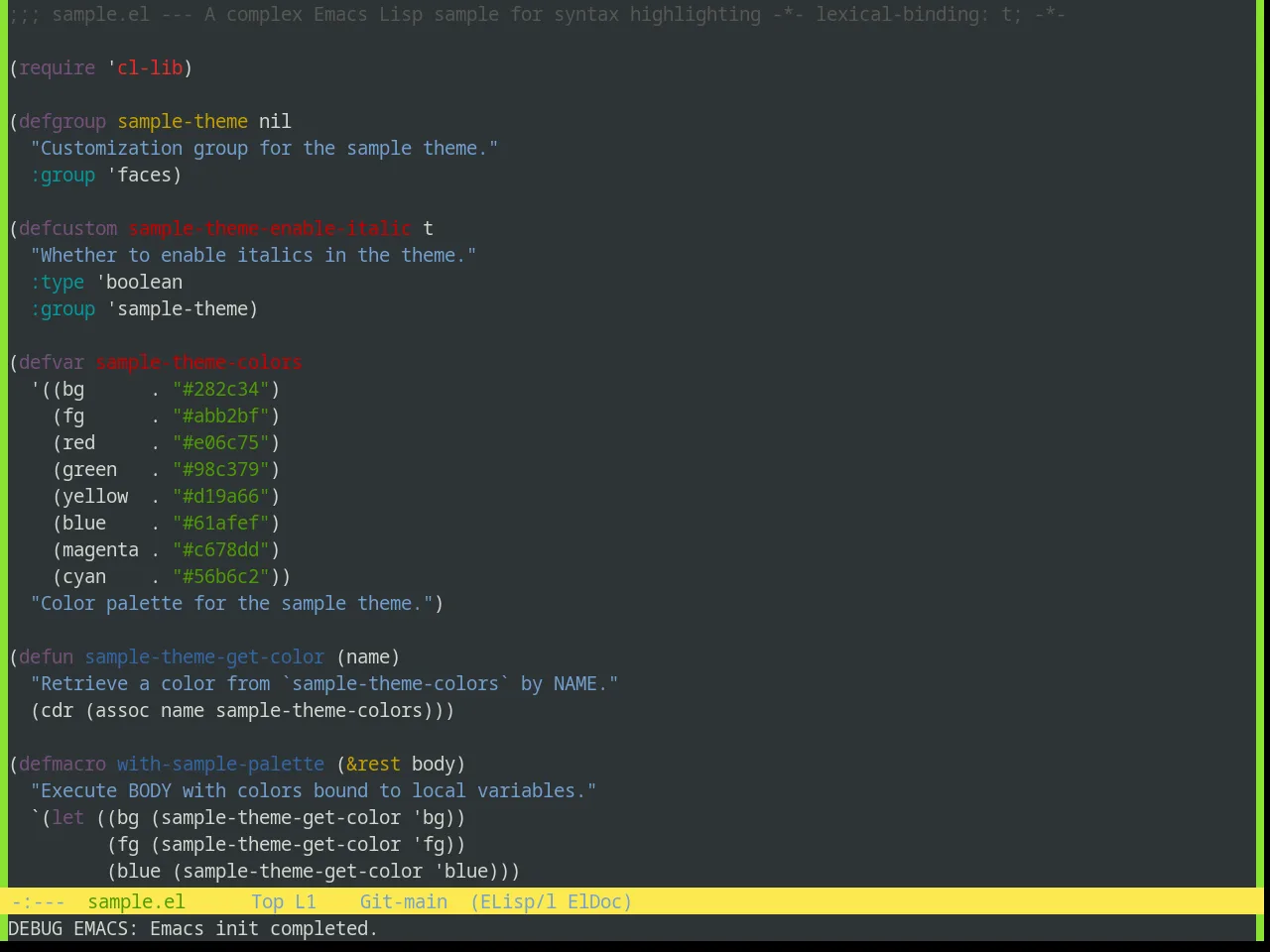Click the echo area message 'Emacs init completed.'
The width and height of the screenshot is (1270, 952).
point(264,928)
